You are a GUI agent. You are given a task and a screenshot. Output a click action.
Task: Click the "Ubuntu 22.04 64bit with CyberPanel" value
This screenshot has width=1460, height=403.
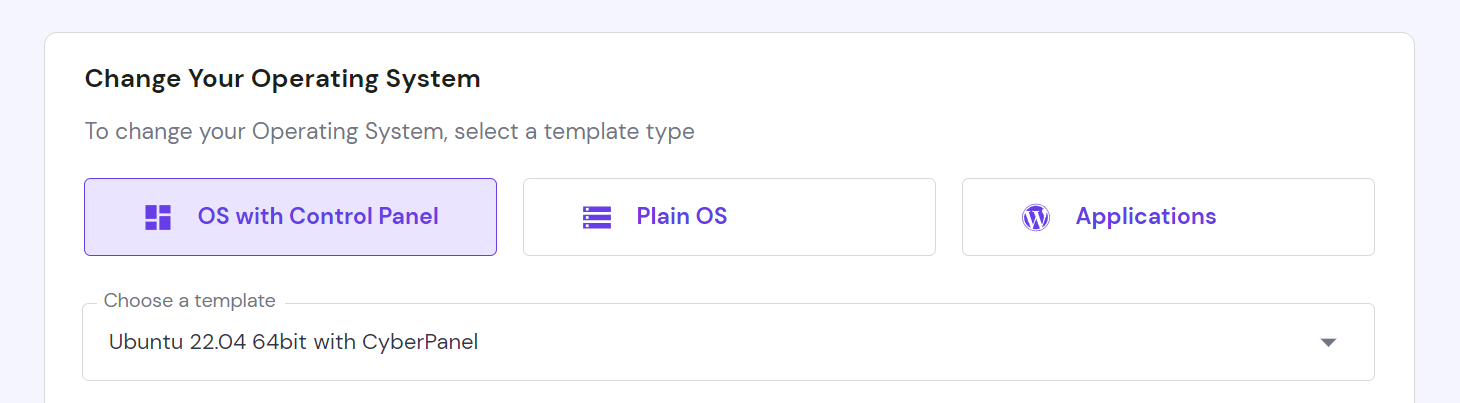point(293,342)
